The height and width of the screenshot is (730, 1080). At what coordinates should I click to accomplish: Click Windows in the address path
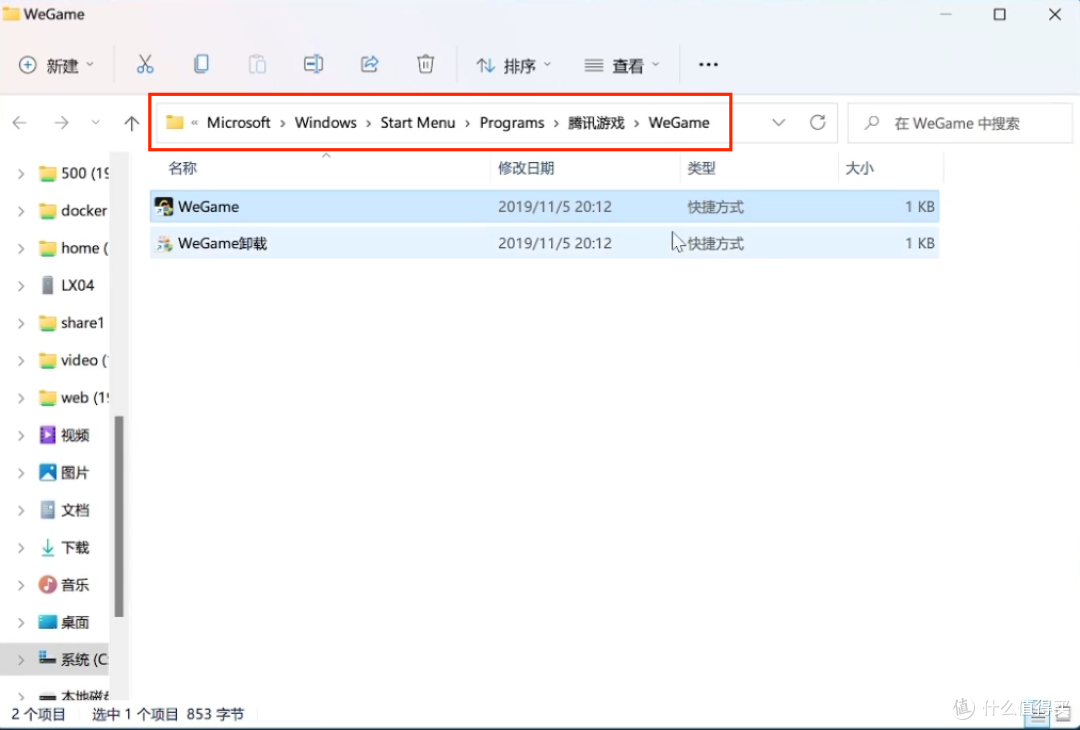coord(326,123)
